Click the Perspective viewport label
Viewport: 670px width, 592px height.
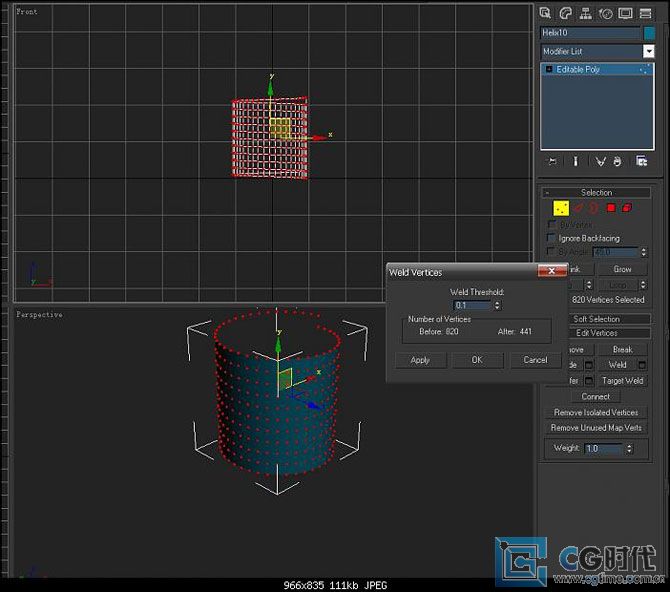point(39,315)
